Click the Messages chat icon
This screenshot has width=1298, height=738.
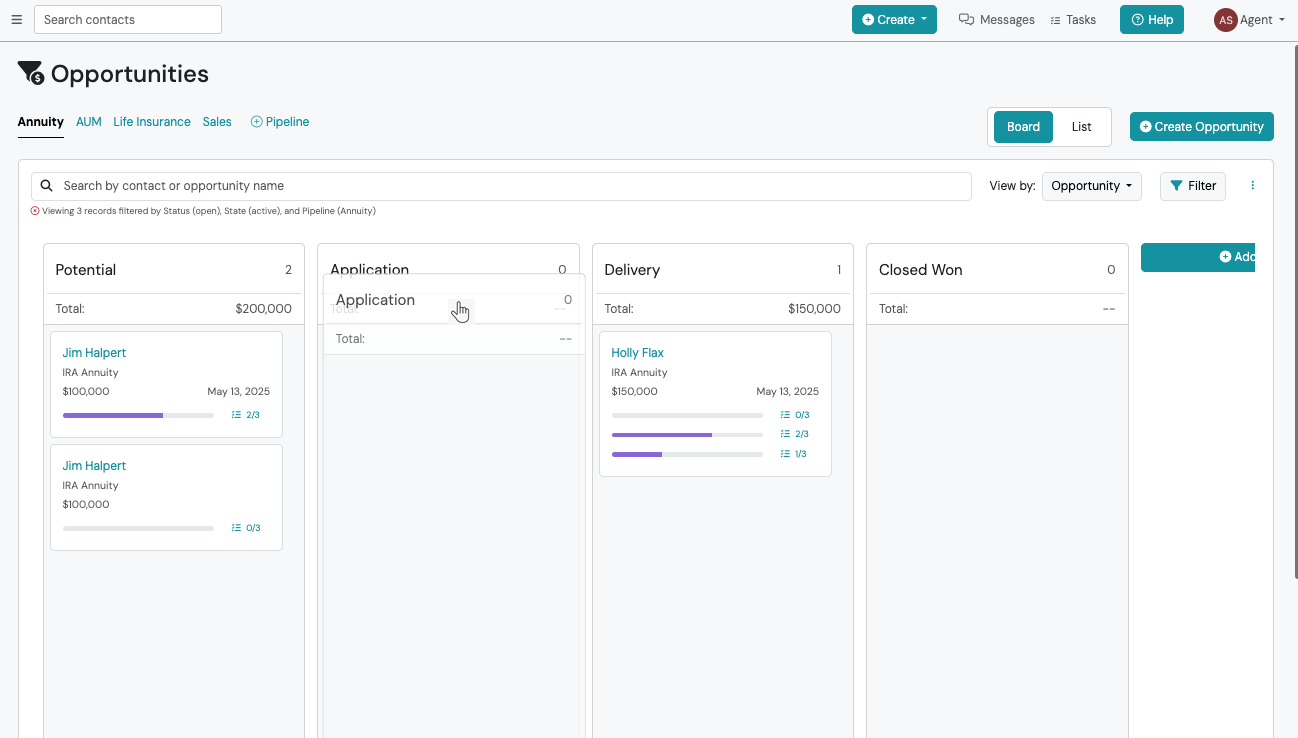tap(966, 20)
